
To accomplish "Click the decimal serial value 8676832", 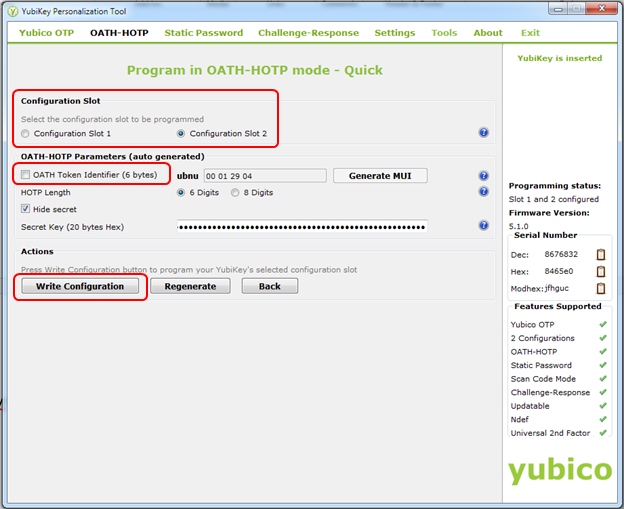I will (x=561, y=254).
